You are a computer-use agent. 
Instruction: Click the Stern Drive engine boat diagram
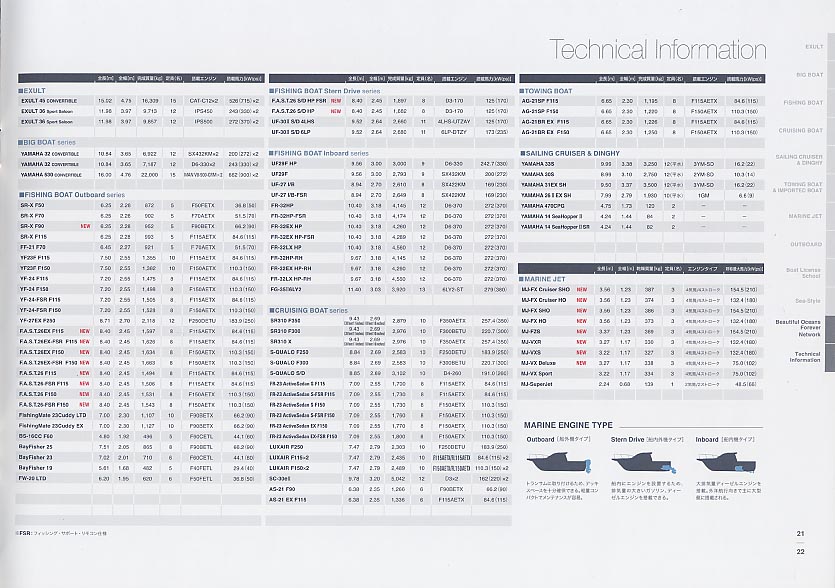click(644, 462)
